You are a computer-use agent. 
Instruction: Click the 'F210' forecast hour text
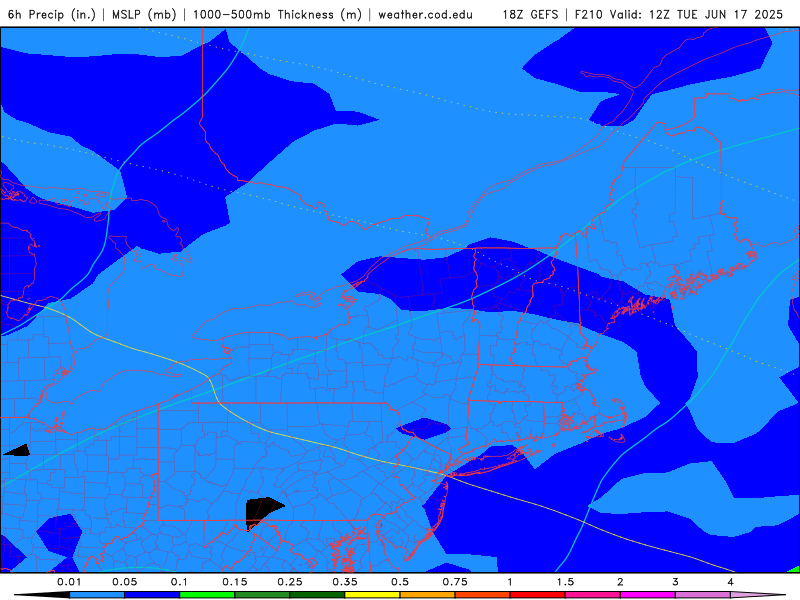coord(591,14)
